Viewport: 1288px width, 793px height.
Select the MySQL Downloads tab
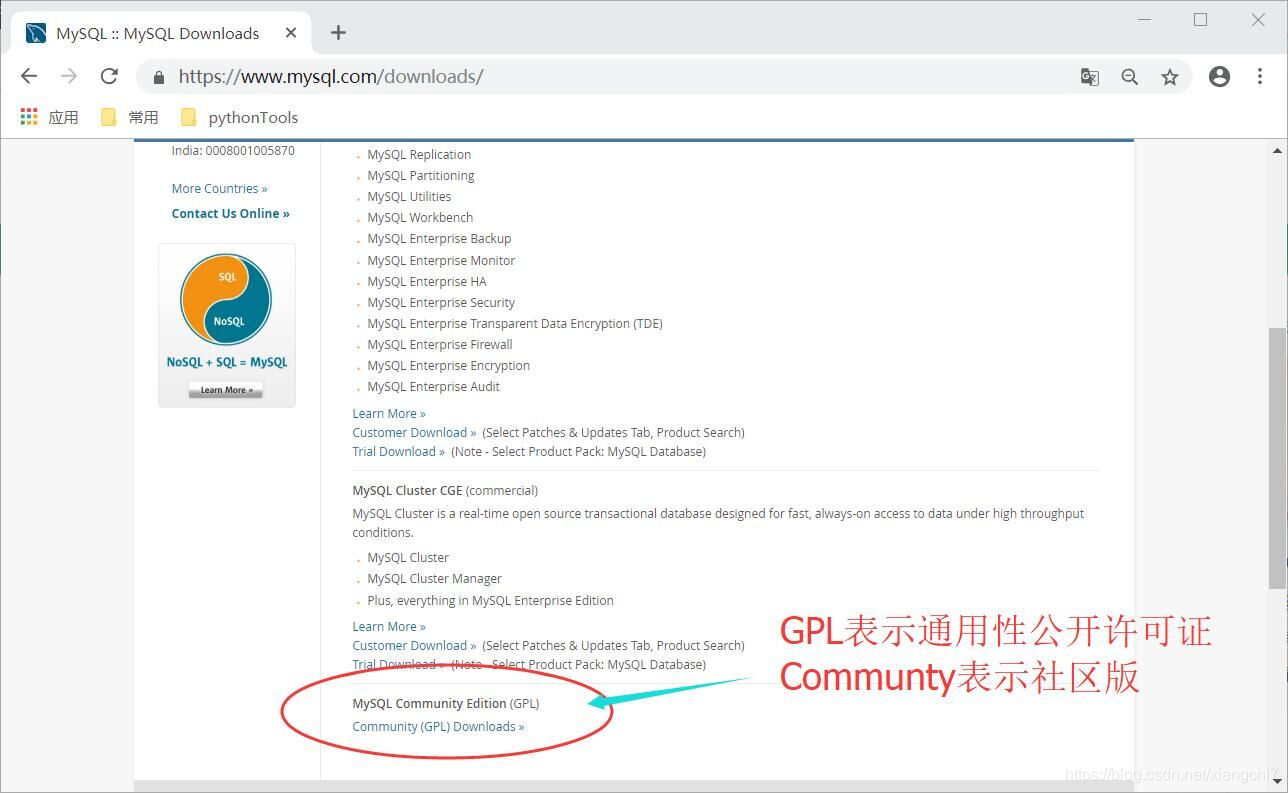160,33
